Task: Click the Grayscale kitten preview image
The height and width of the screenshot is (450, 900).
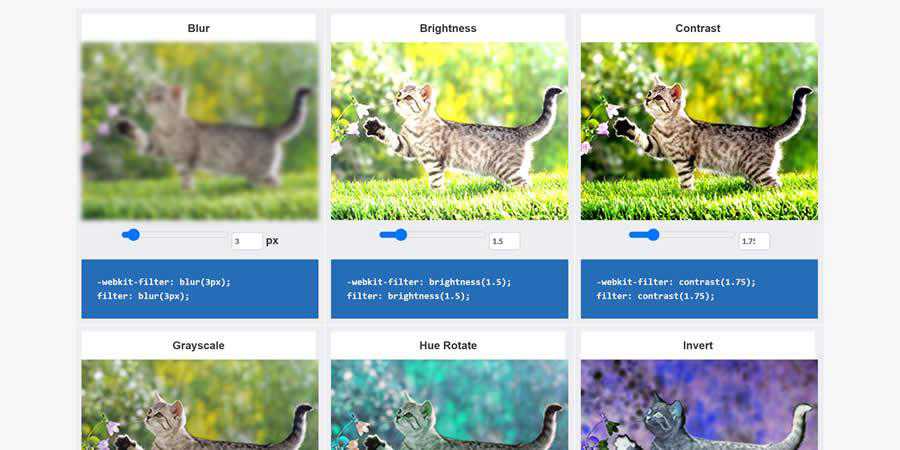Action: pos(200,405)
